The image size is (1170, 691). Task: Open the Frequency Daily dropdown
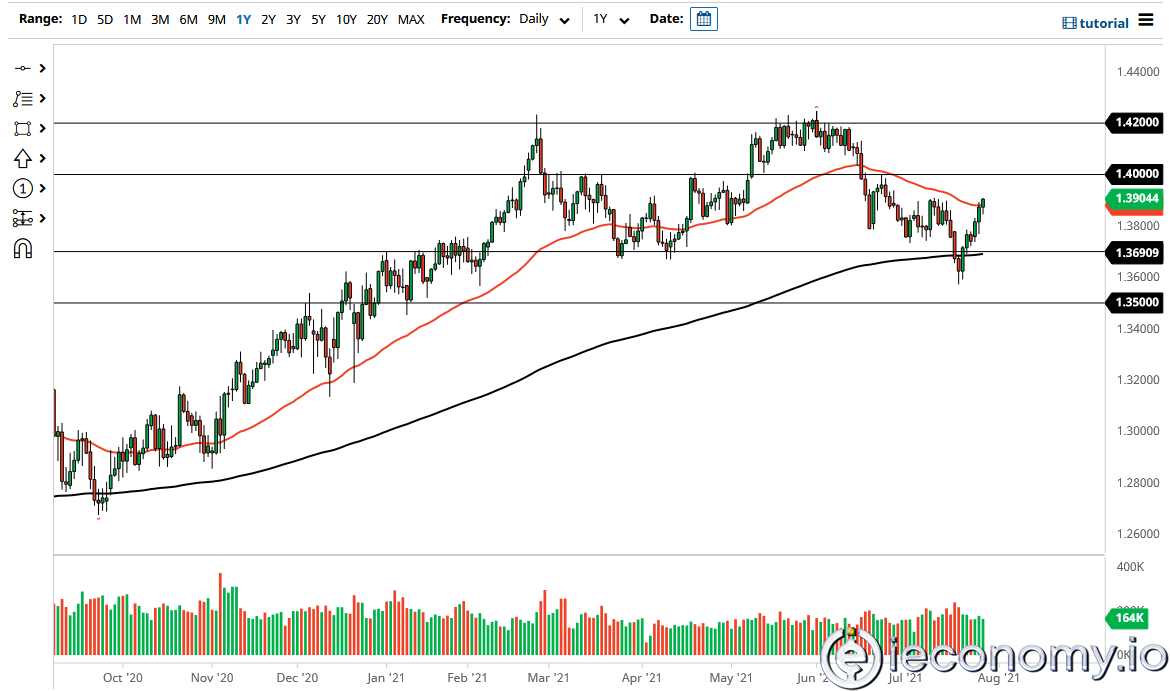(x=544, y=19)
